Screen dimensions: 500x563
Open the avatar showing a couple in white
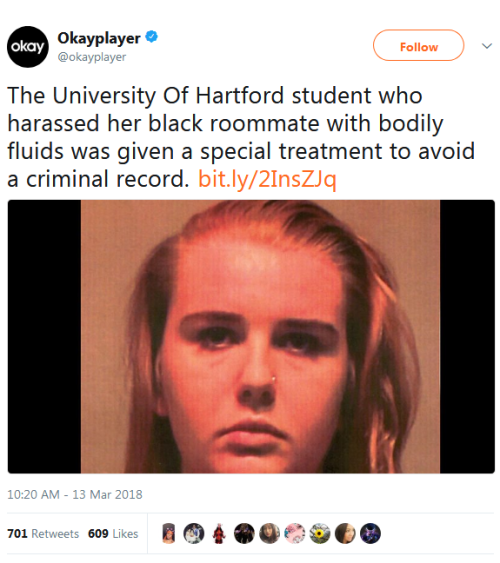[194, 533]
